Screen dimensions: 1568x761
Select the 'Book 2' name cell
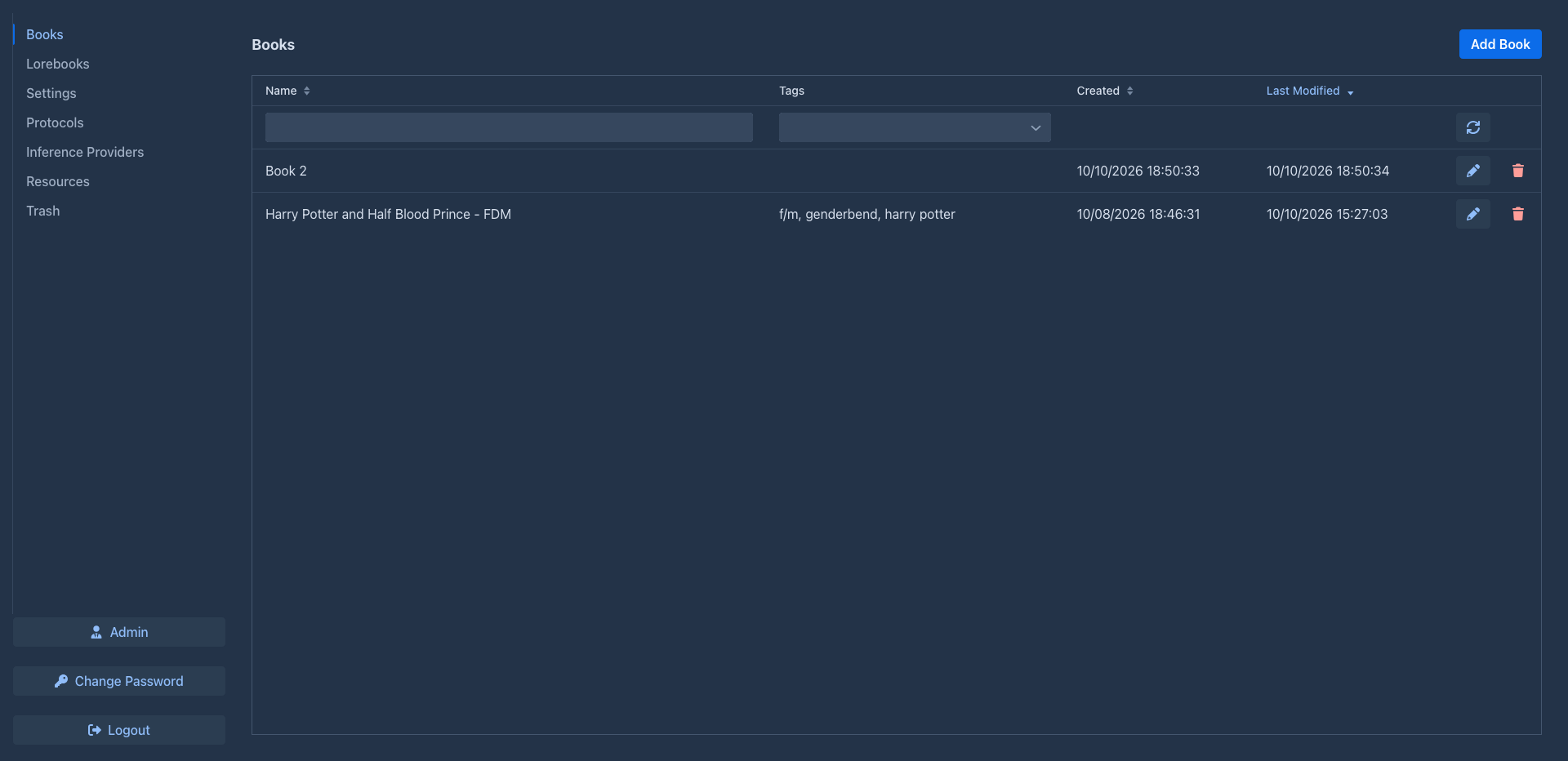(x=286, y=171)
